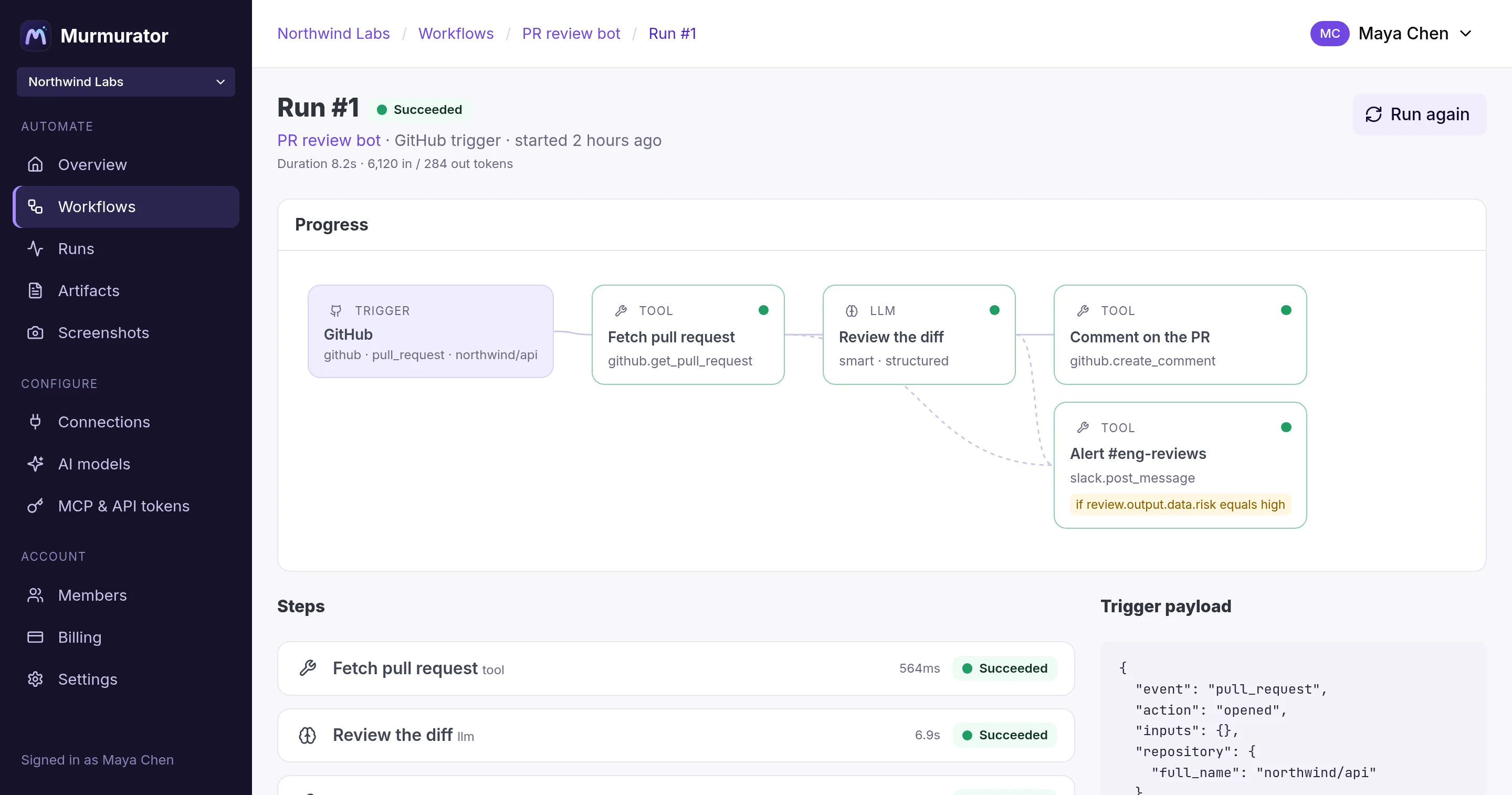
Task: Click the MC user avatar
Action: click(1329, 34)
